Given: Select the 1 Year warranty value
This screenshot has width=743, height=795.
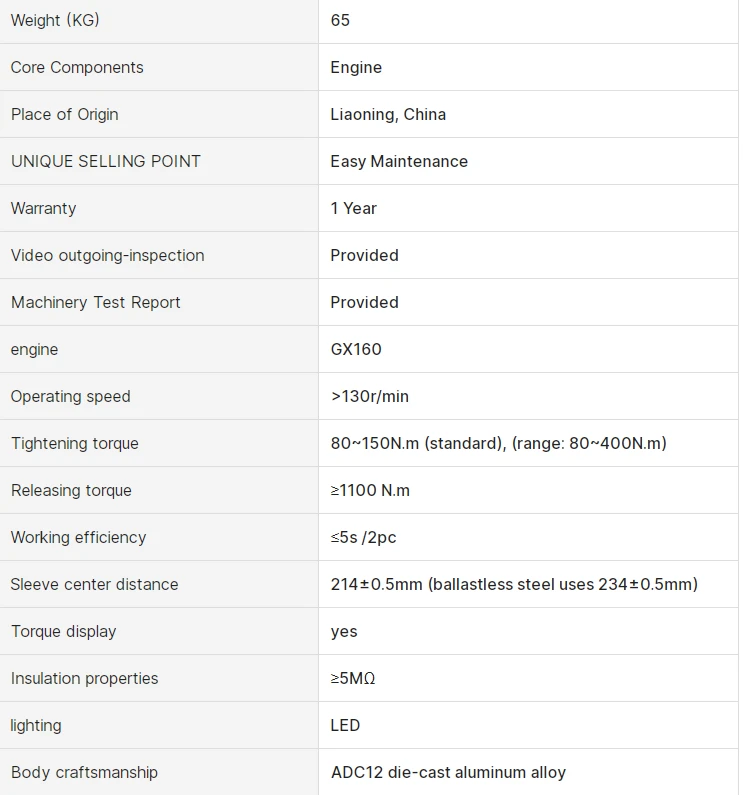Looking at the screenshot, I should (353, 208).
